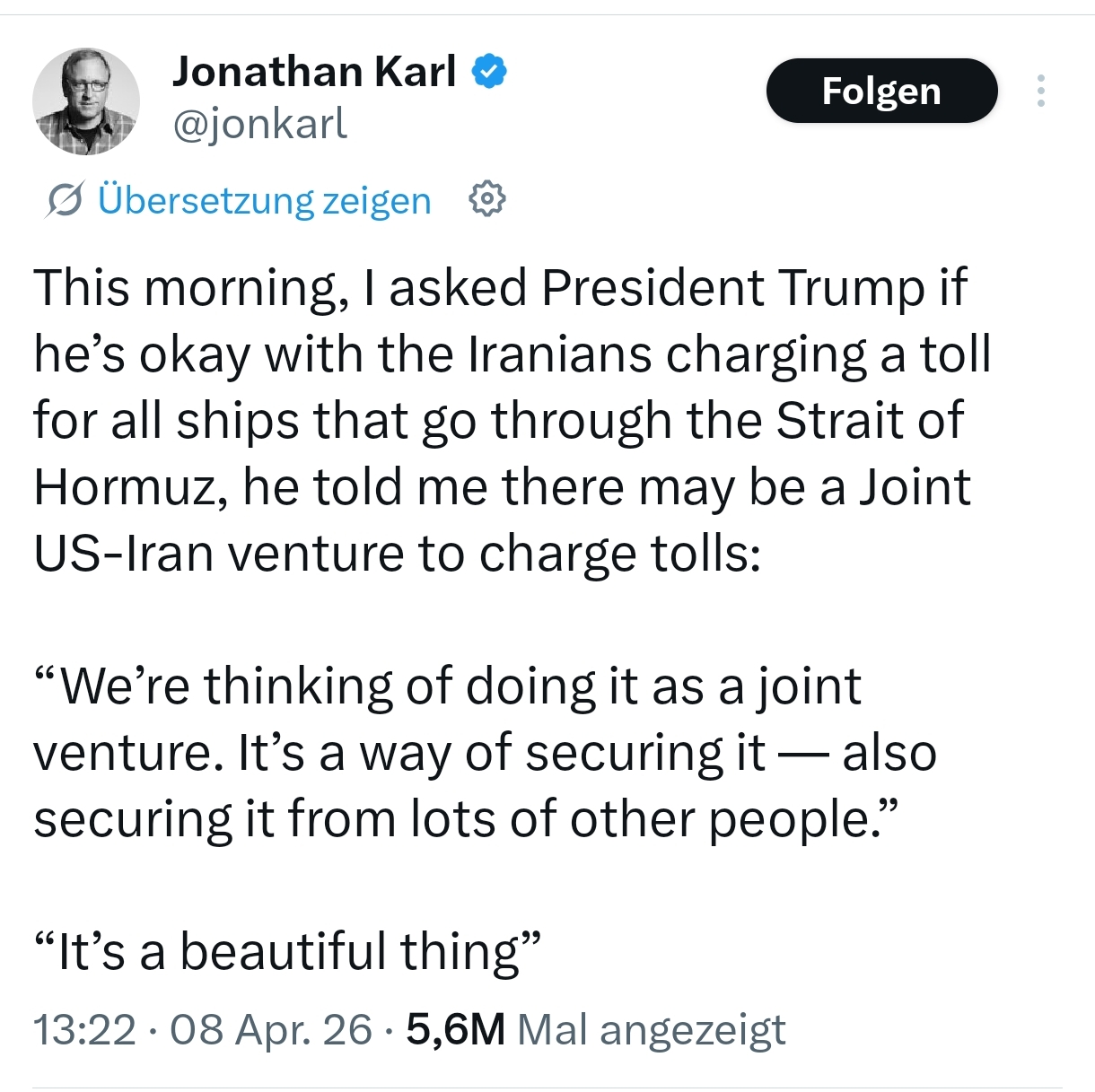Click the 5,6M view count
The image size is (1095, 1092).
[455, 1029]
